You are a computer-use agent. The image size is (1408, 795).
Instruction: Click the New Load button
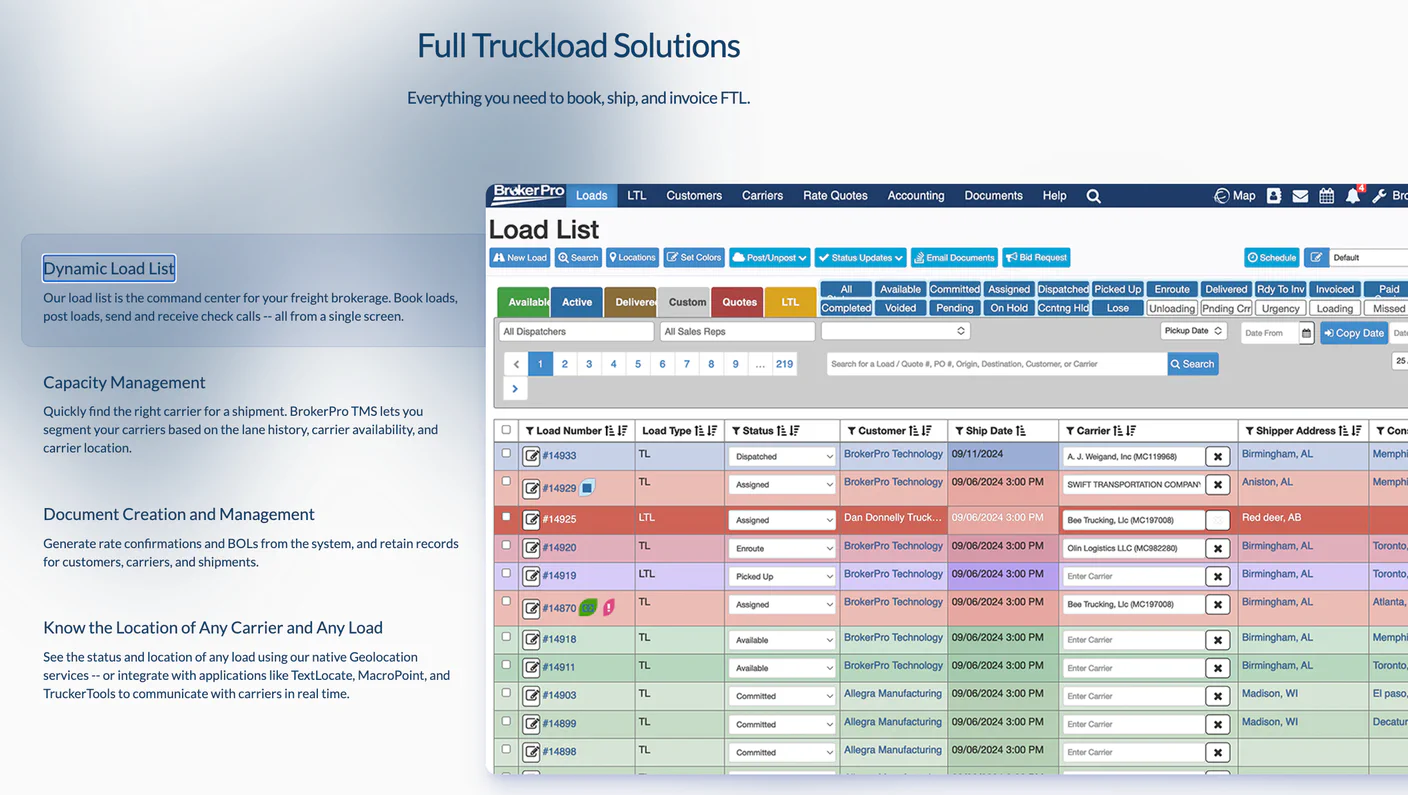[519, 257]
